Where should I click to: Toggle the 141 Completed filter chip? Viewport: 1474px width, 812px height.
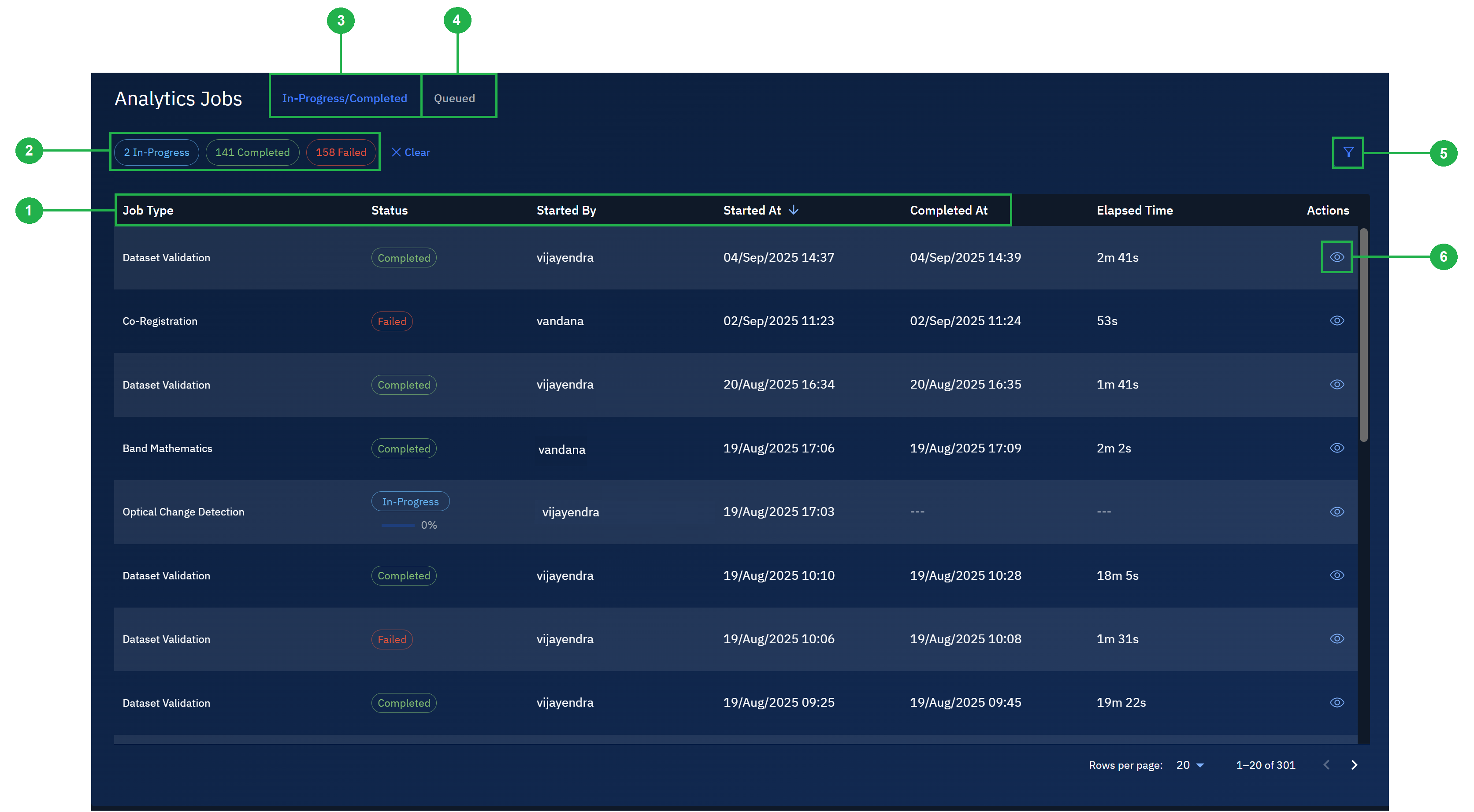click(x=252, y=152)
